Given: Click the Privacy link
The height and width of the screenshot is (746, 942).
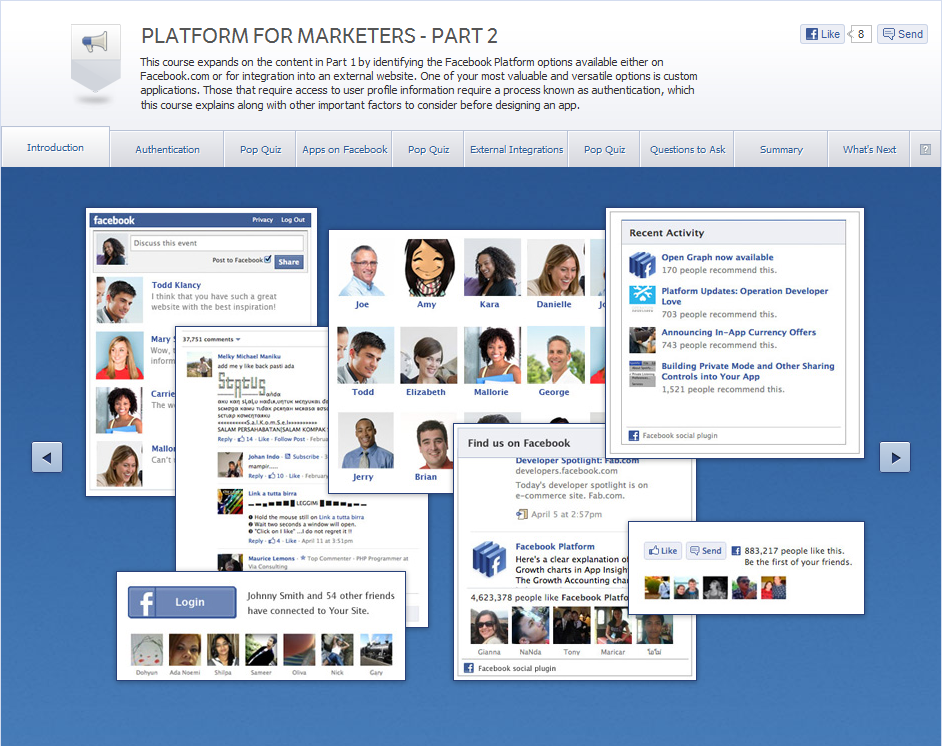Looking at the screenshot, I should point(263,220).
